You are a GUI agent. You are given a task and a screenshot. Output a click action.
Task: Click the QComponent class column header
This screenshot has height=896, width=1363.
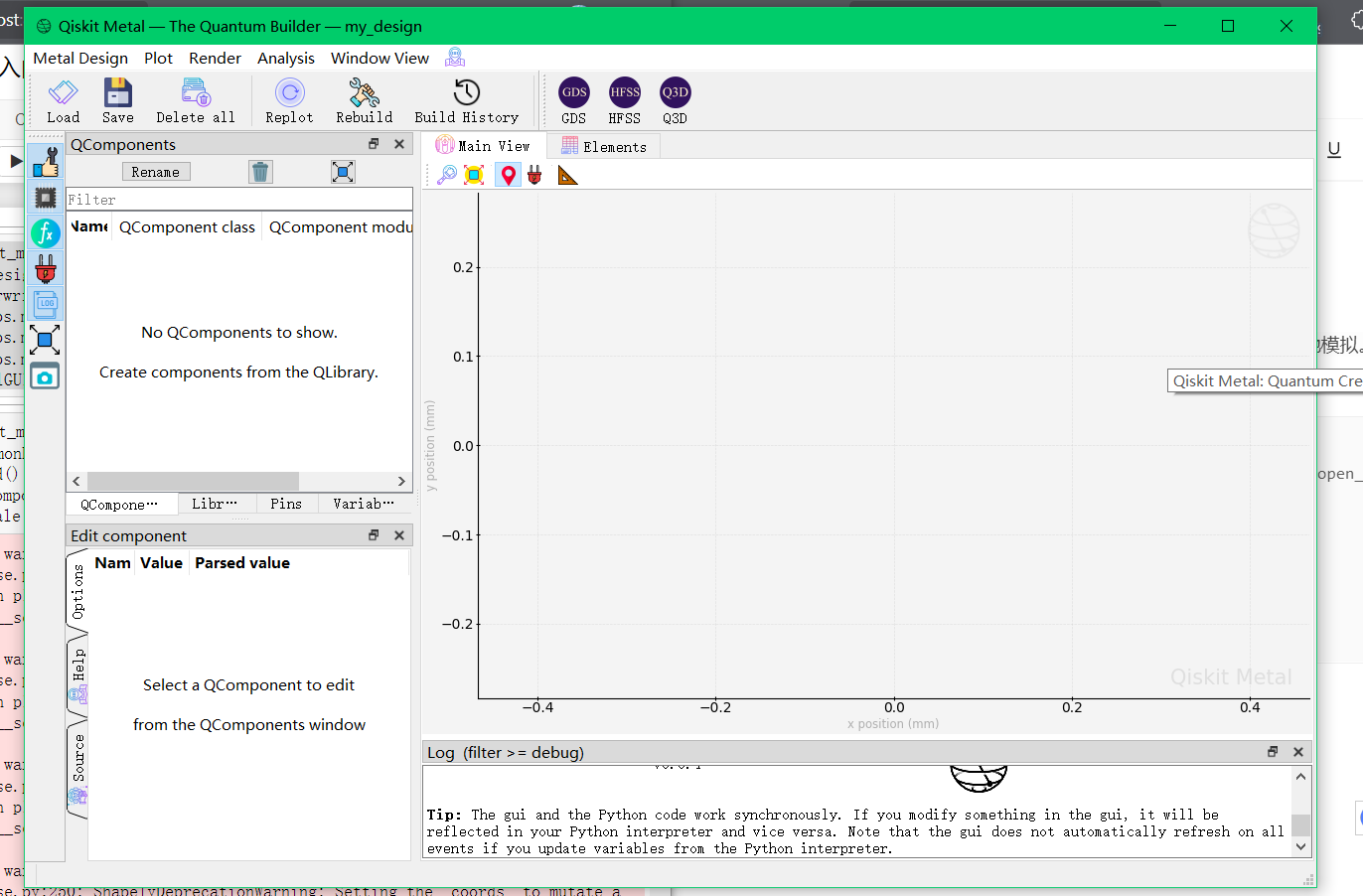pyautogui.click(x=187, y=226)
